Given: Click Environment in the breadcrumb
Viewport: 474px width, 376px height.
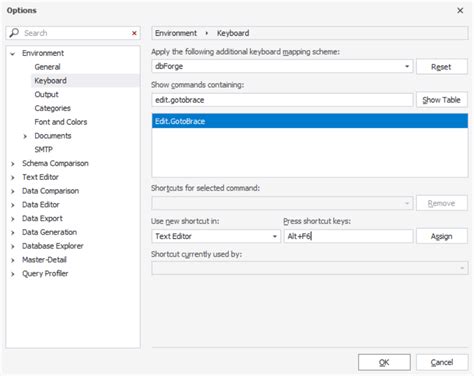Looking at the screenshot, I should point(176,33).
